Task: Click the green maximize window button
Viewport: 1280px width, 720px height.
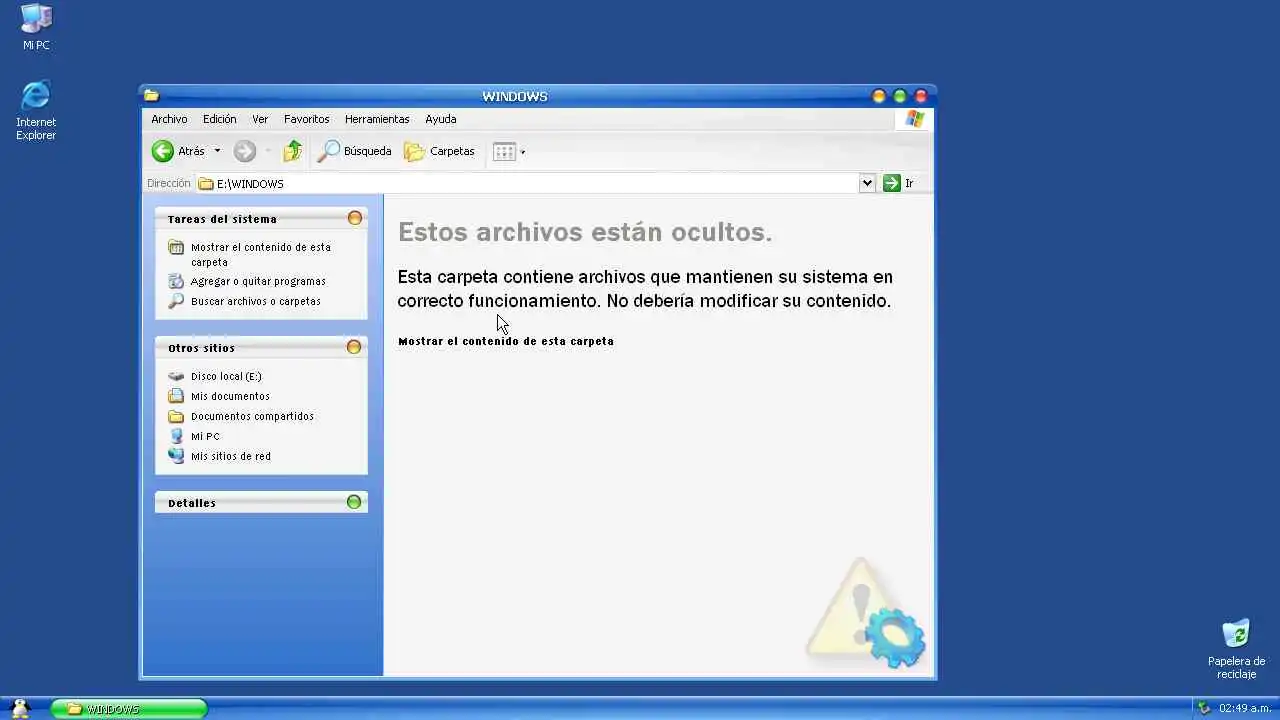Action: tap(900, 96)
